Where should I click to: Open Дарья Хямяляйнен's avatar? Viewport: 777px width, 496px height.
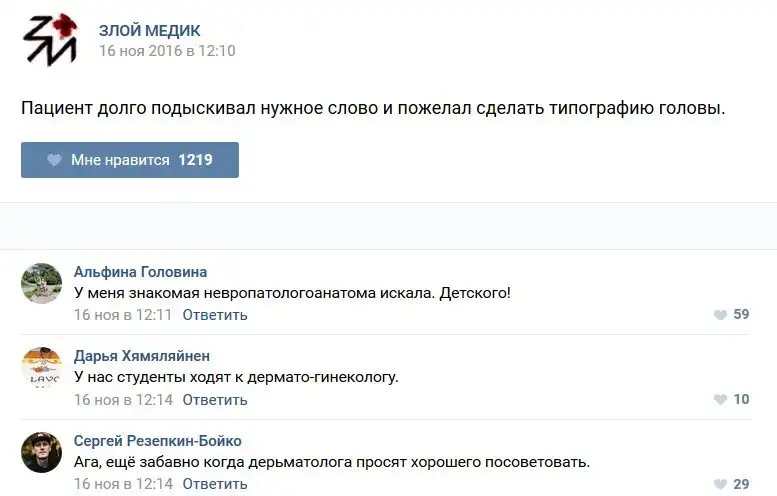tap(42, 368)
